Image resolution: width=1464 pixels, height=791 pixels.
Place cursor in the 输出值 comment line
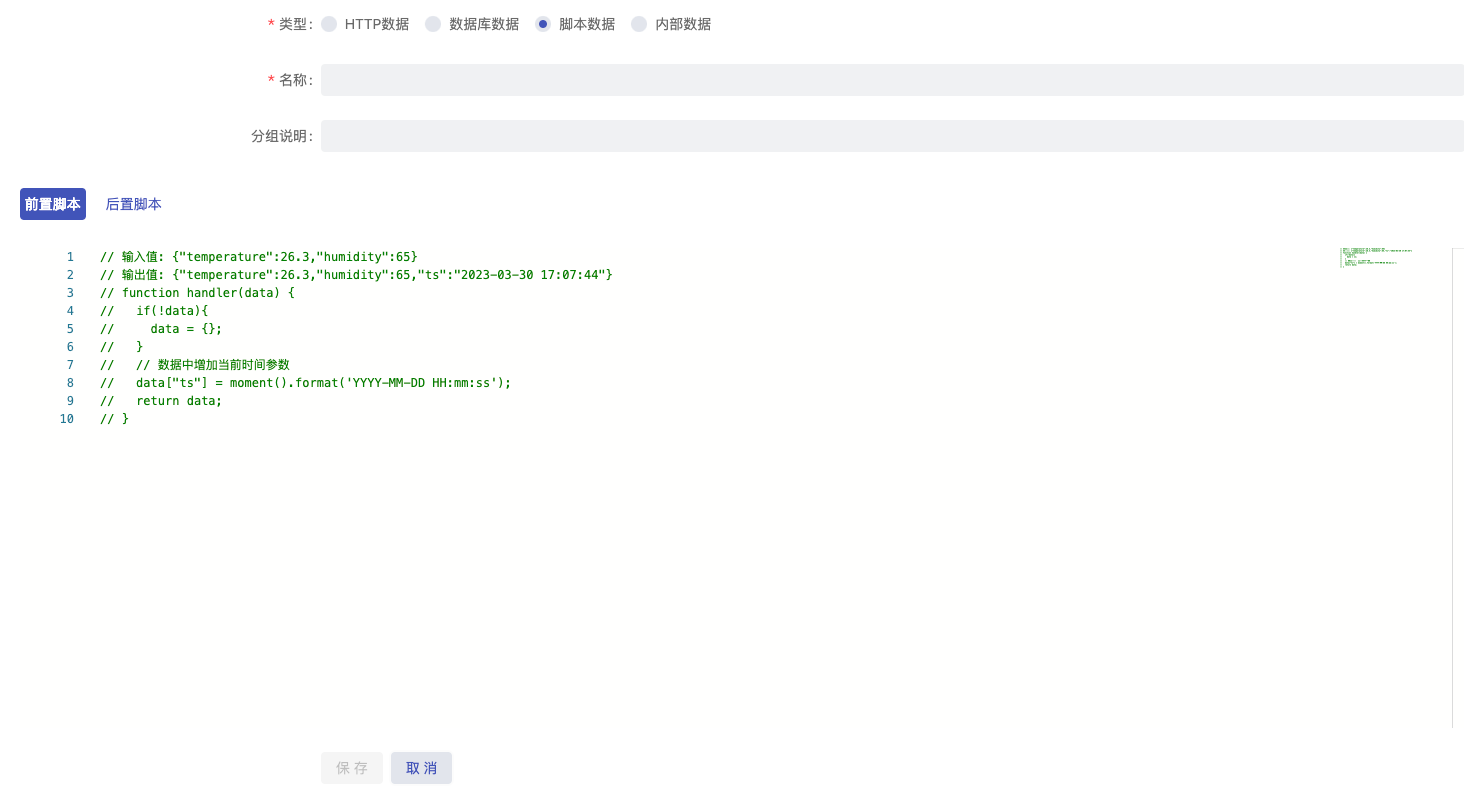click(x=356, y=275)
